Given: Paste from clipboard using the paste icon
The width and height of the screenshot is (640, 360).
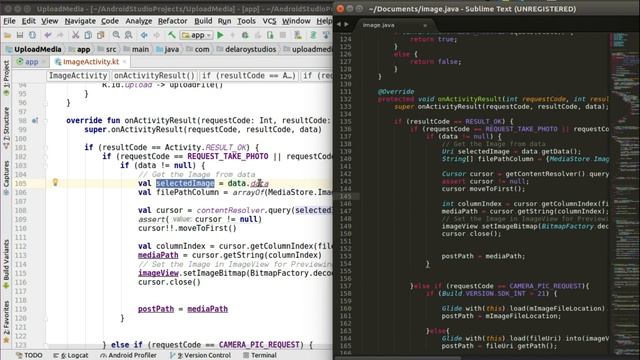Looking at the screenshot, I should pyautogui.click(x=100, y=36).
